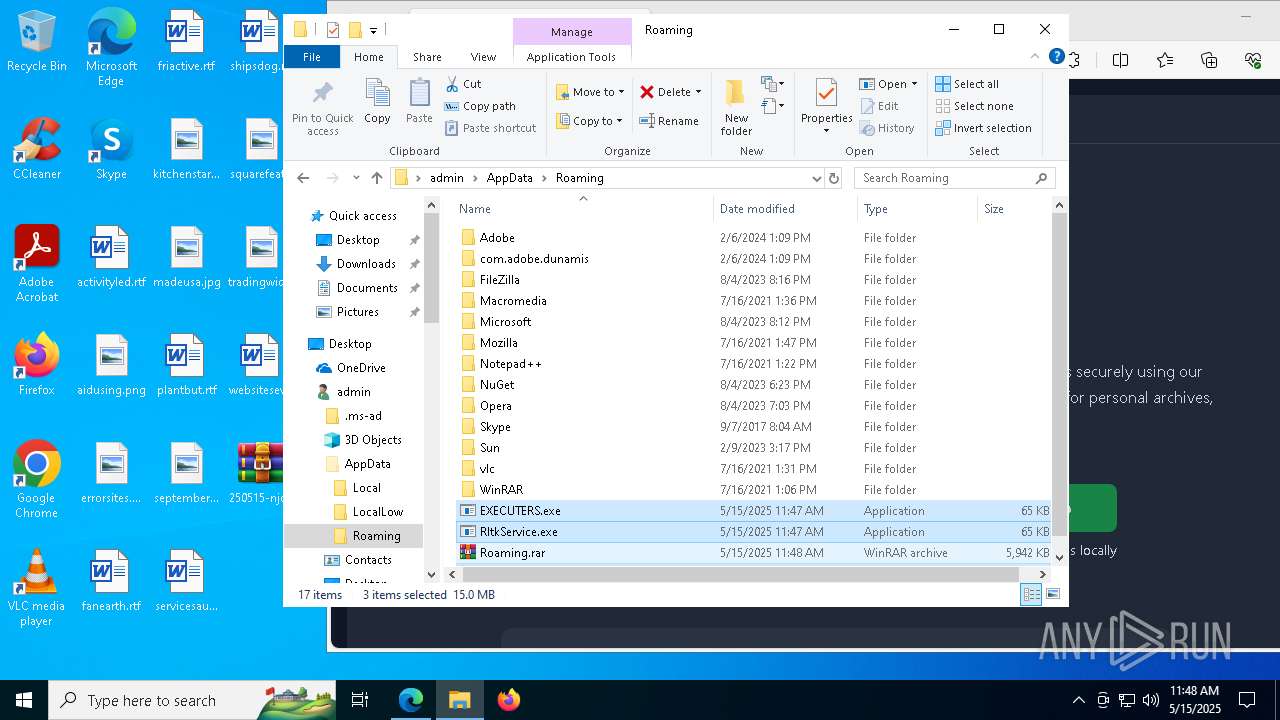Image resolution: width=1280 pixels, height=720 pixels.
Task: Select the EXECUTERS.exe file
Action: click(755, 511)
